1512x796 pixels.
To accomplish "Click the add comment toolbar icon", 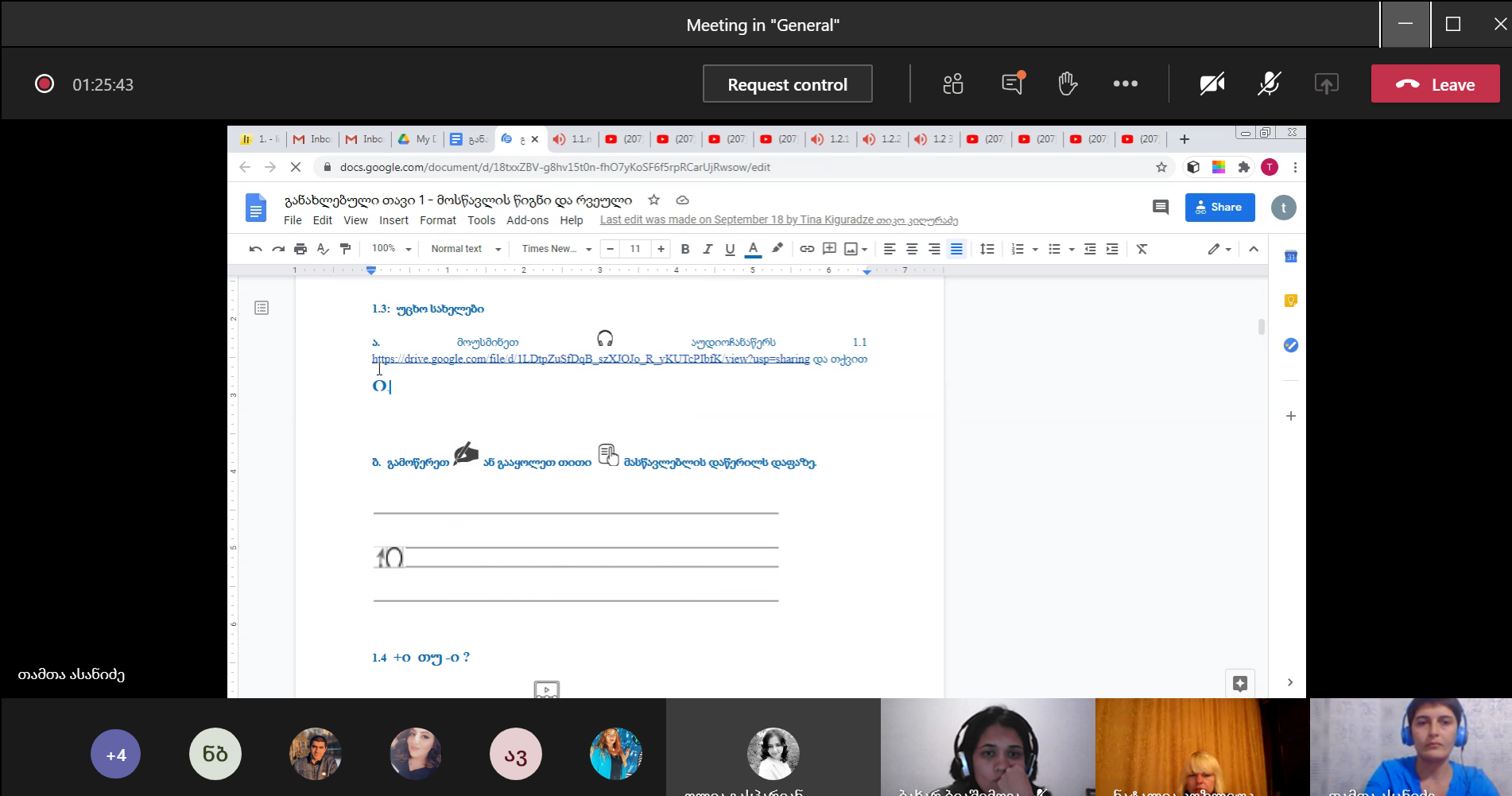I will coord(829,249).
